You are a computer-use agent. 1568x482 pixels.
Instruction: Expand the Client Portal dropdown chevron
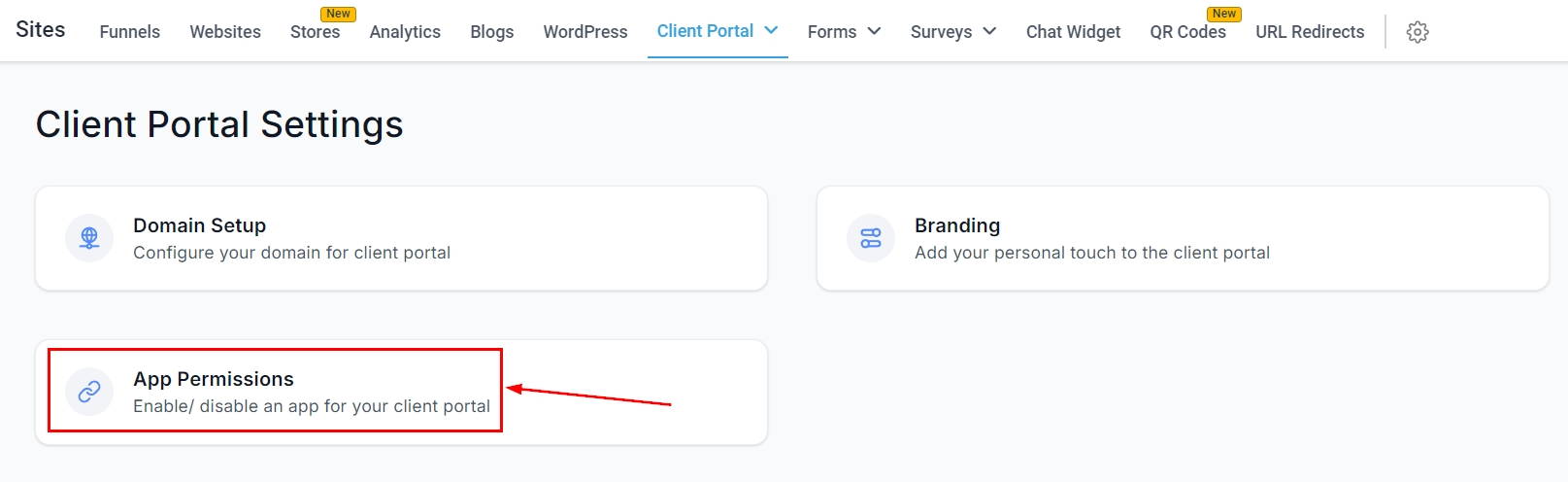click(772, 30)
